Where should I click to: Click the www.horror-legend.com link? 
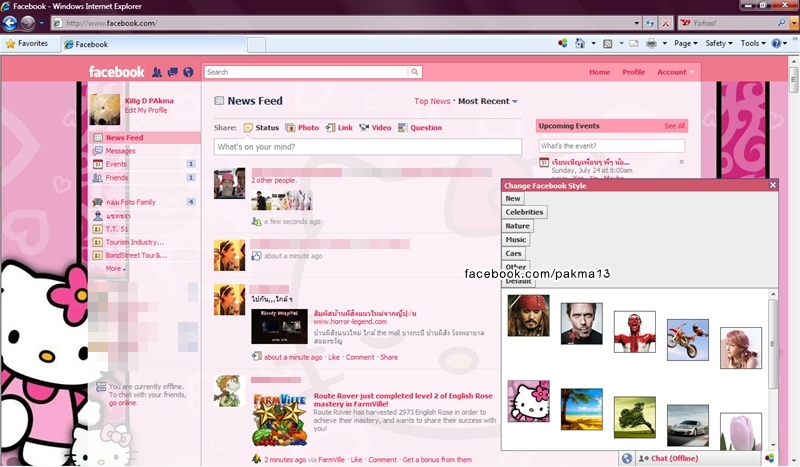pos(350,322)
